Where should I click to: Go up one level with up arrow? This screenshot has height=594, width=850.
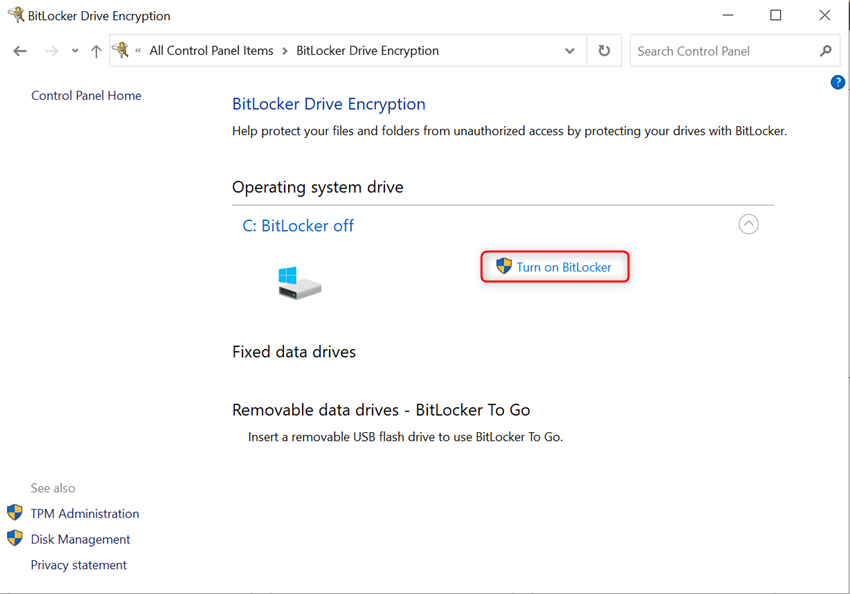pos(96,51)
